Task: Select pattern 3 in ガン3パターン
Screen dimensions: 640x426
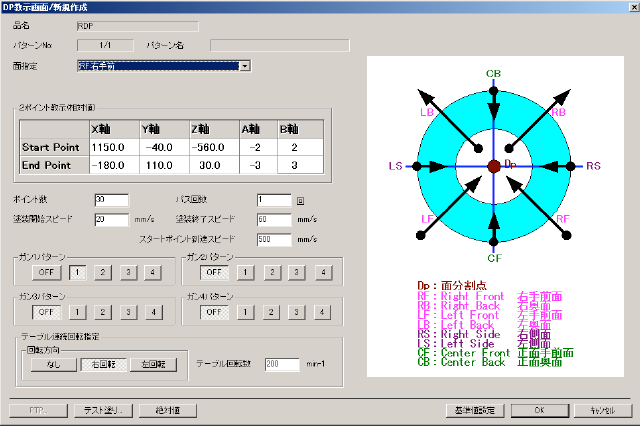Action: [x=128, y=312]
